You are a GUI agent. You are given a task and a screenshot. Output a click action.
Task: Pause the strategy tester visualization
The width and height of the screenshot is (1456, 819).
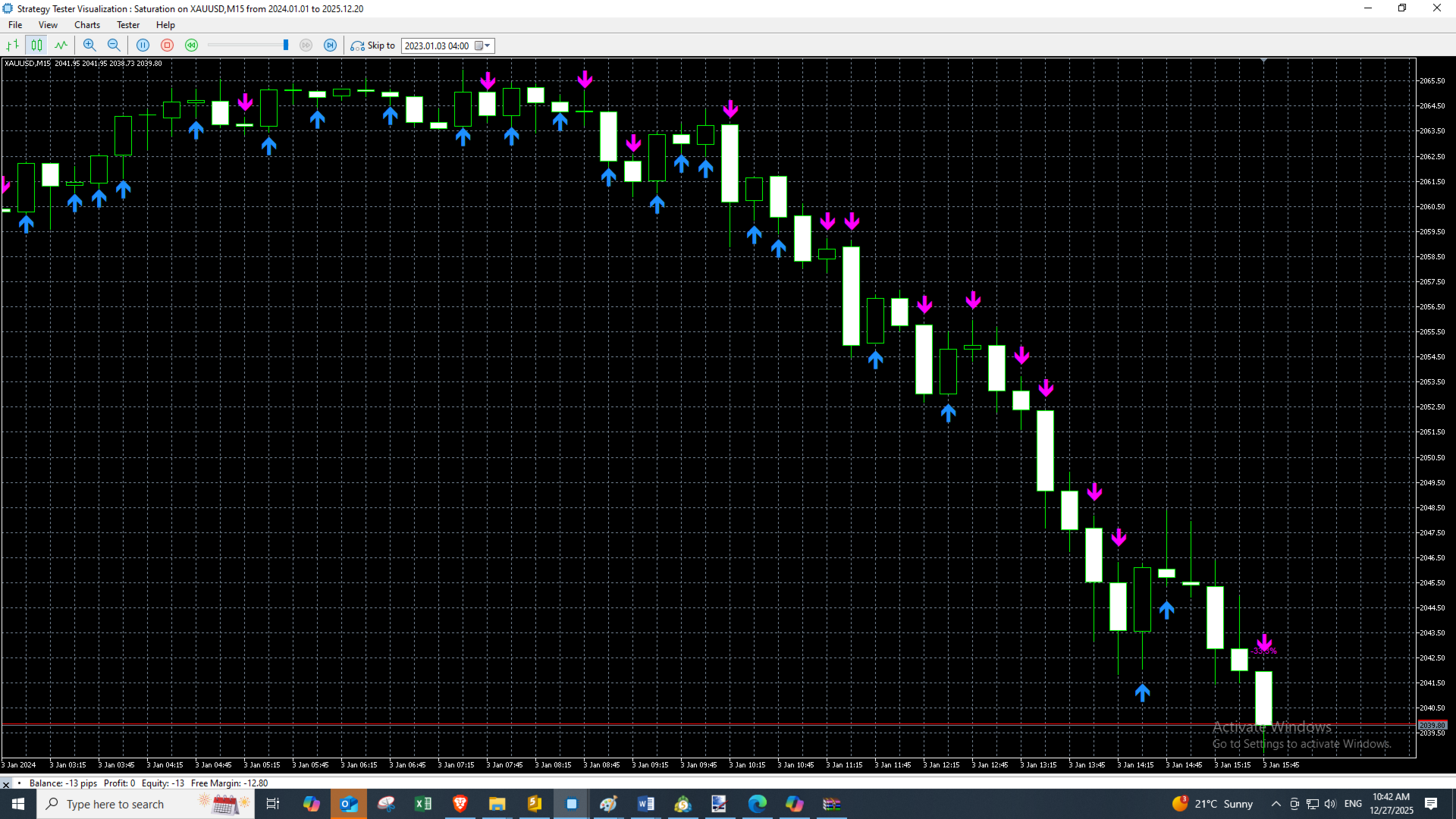143,45
